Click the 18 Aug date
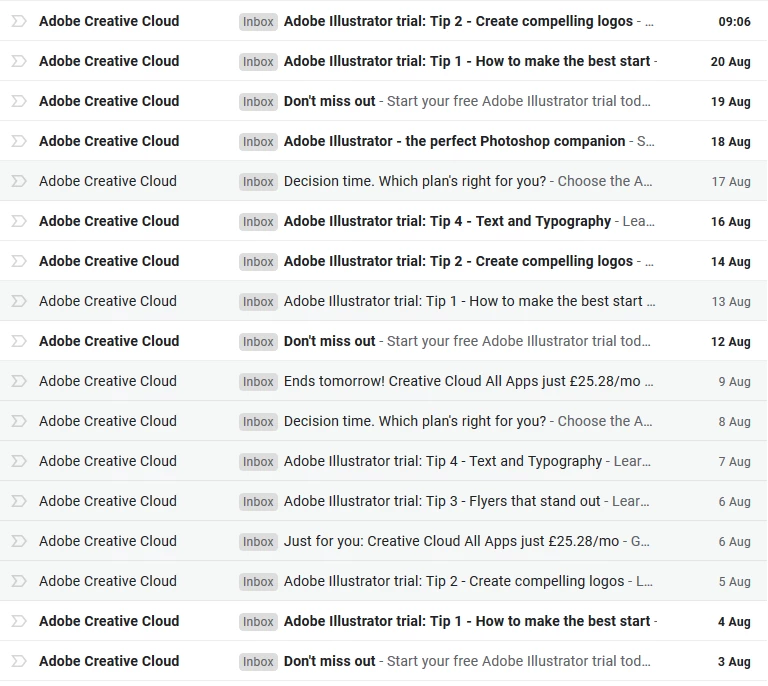 [730, 142]
